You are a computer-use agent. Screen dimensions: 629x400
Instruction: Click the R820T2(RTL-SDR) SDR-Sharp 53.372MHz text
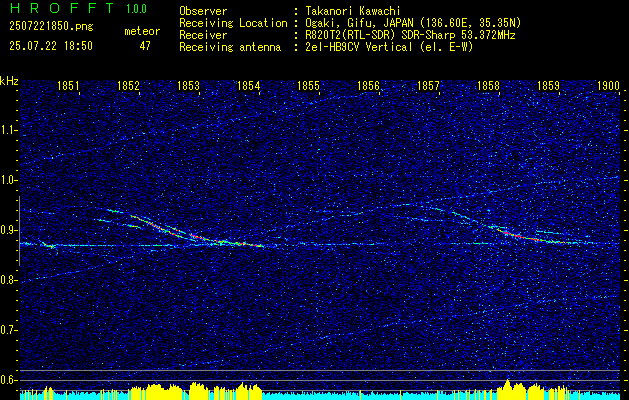click(408, 35)
